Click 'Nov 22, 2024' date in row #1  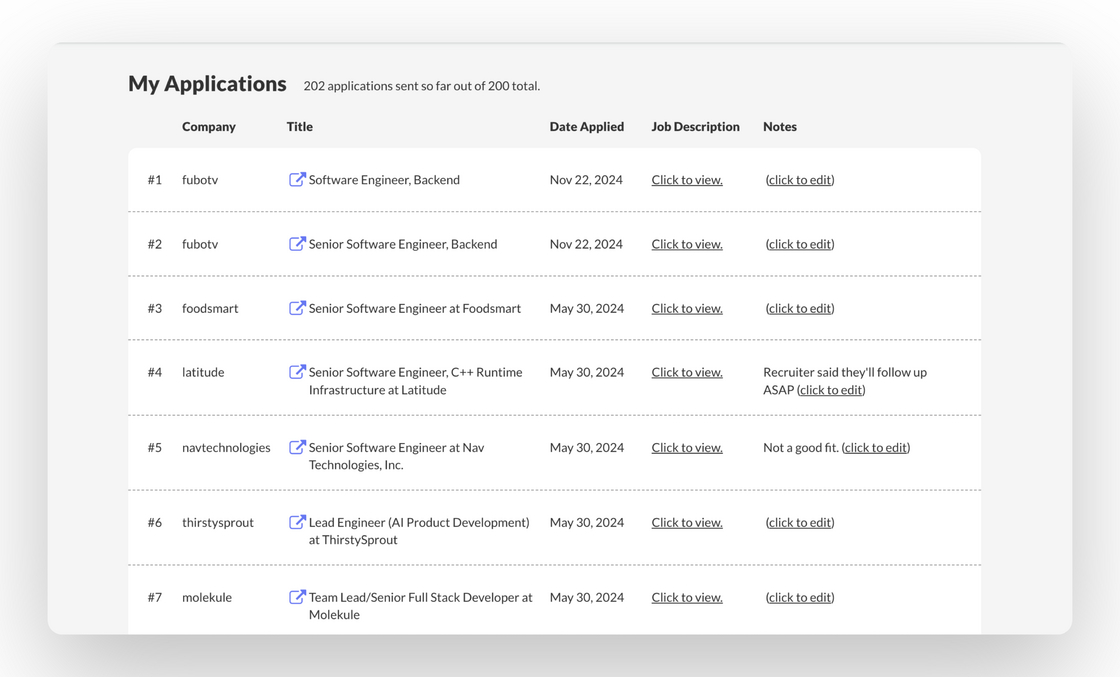point(586,180)
